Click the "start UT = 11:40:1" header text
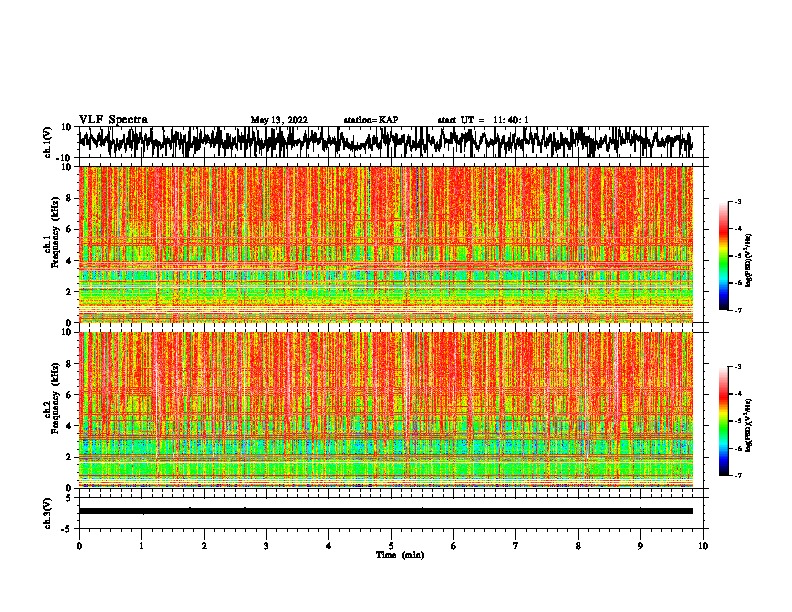The height and width of the screenshot is (612, 792). 483,120
